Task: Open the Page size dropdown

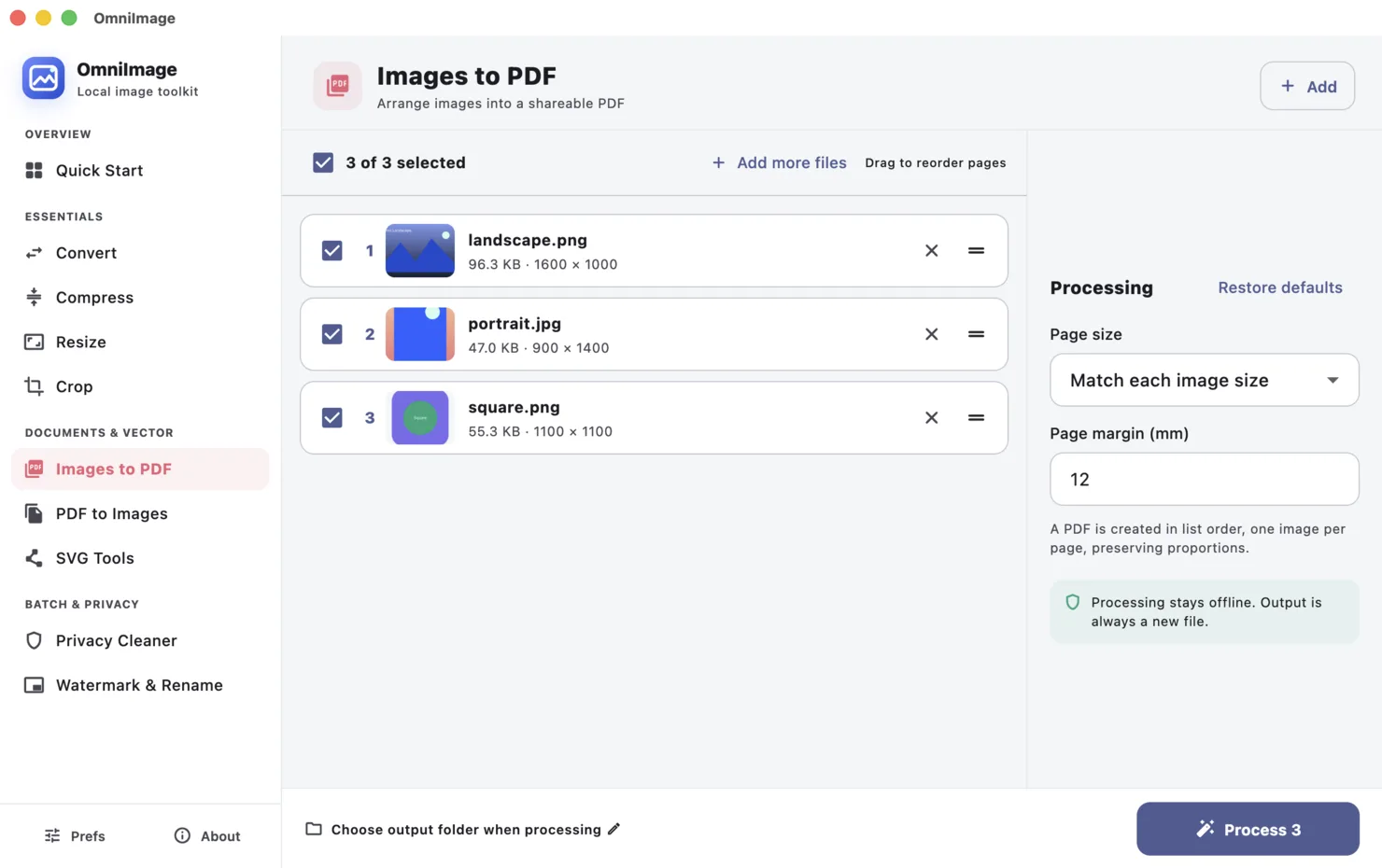Action: (x=1204, y=380)
